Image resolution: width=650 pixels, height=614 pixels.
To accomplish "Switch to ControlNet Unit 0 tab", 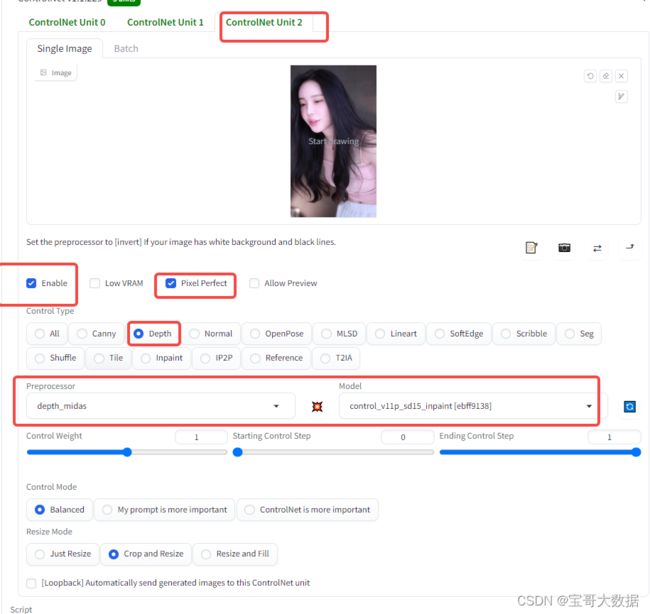I will pyautogui.click(x=67, y=22).
